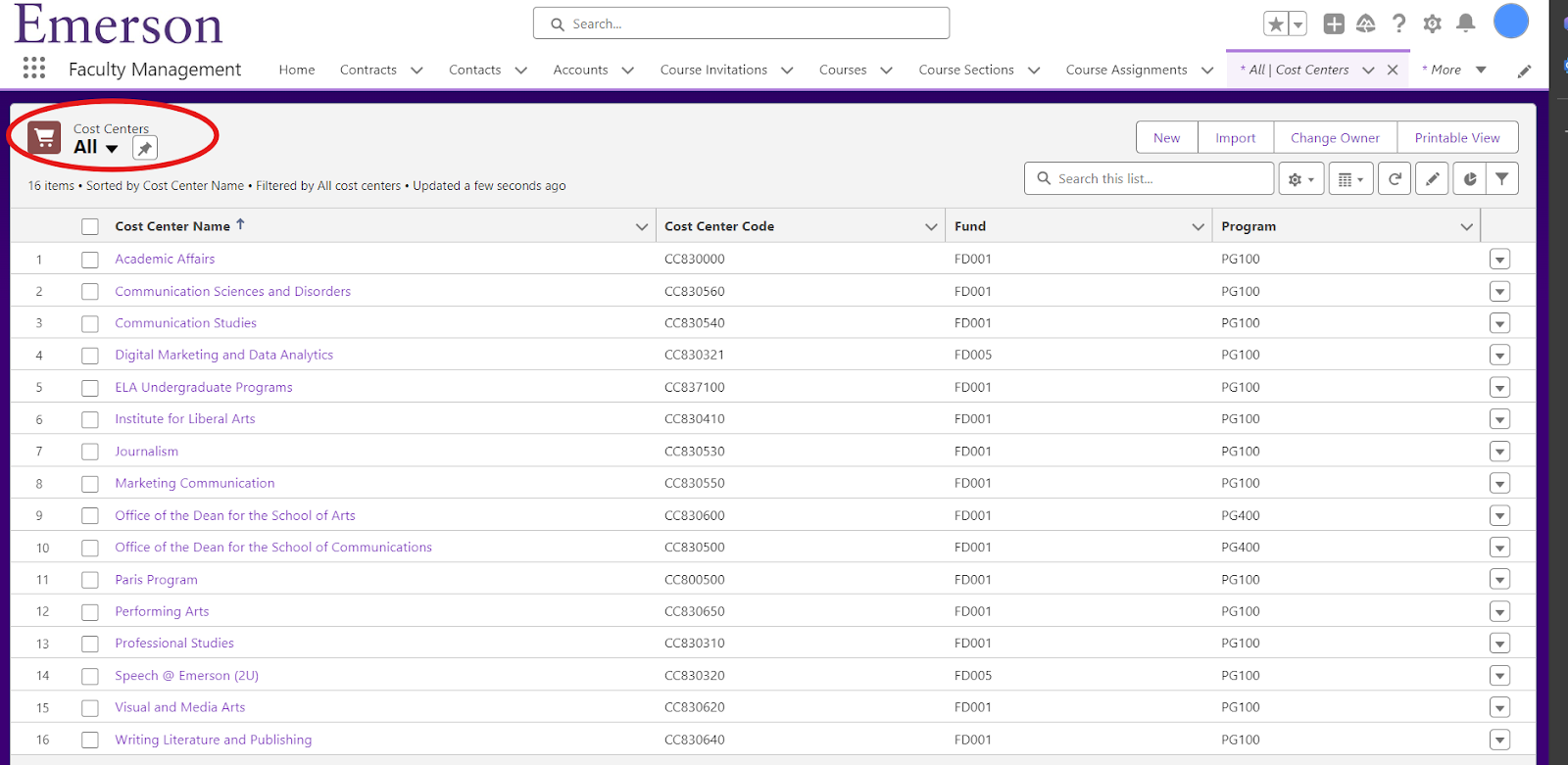Image resolution: width=1568 pixels, height=765 pixels.
Task: Open the App Launcher grid icon
Action: [34, 68]
